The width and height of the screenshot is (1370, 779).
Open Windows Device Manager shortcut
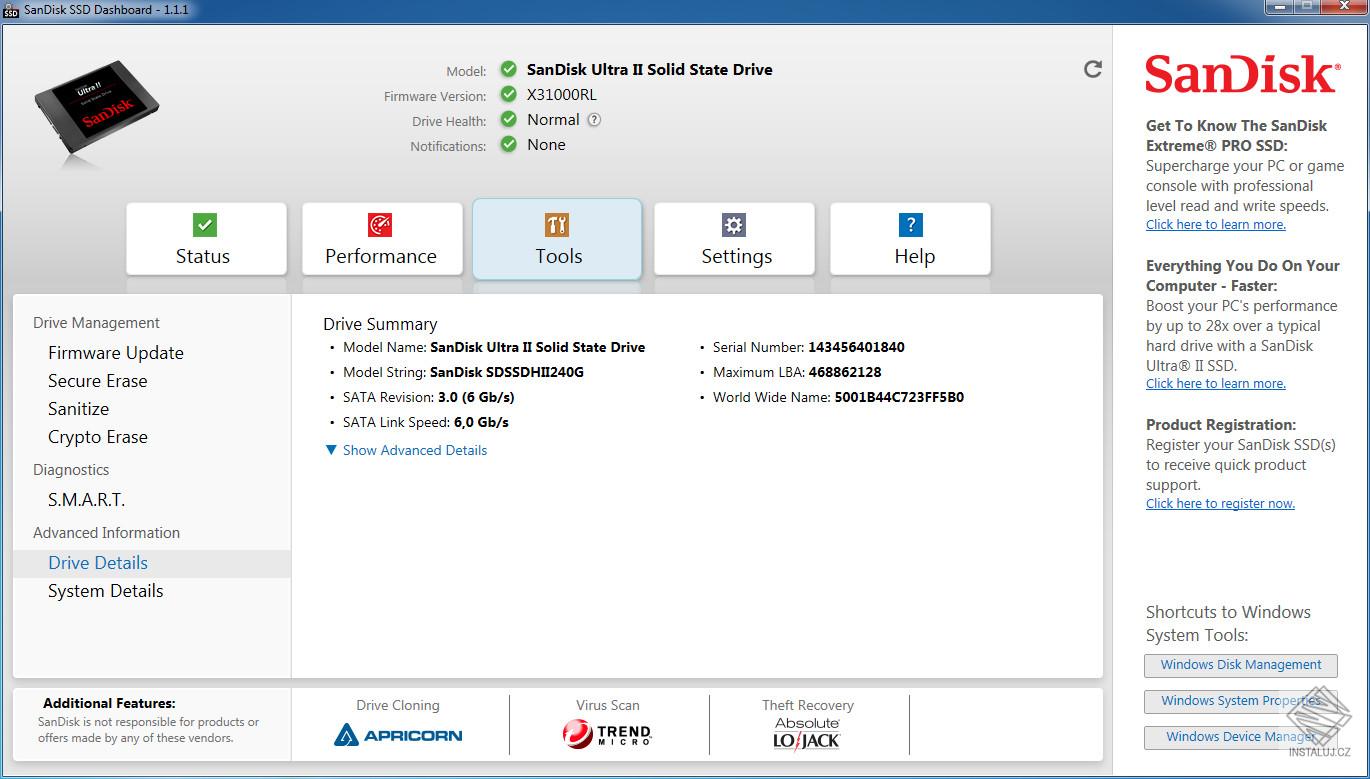(x=1240, y=737)
